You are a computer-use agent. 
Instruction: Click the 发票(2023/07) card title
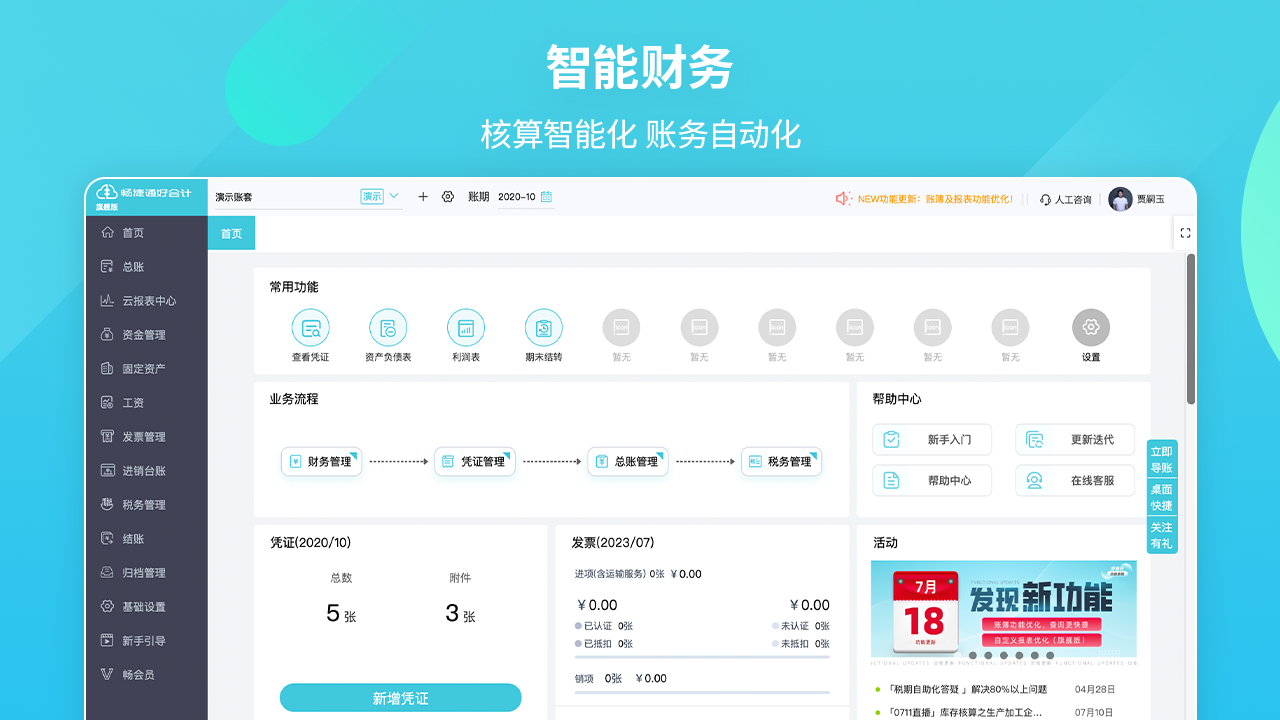[613, 543]
